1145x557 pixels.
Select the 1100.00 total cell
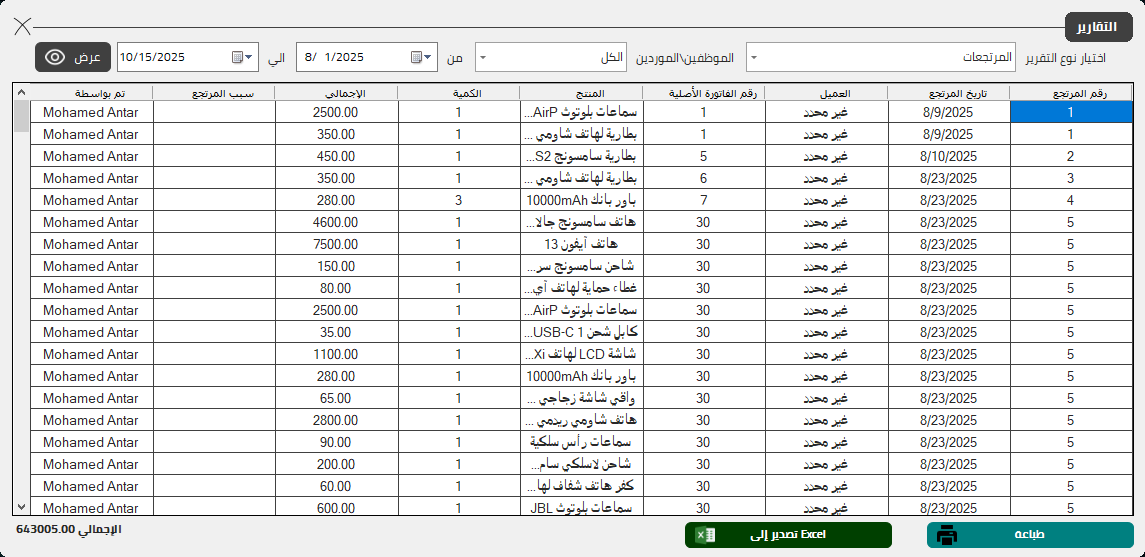click(x=337, y=353)
